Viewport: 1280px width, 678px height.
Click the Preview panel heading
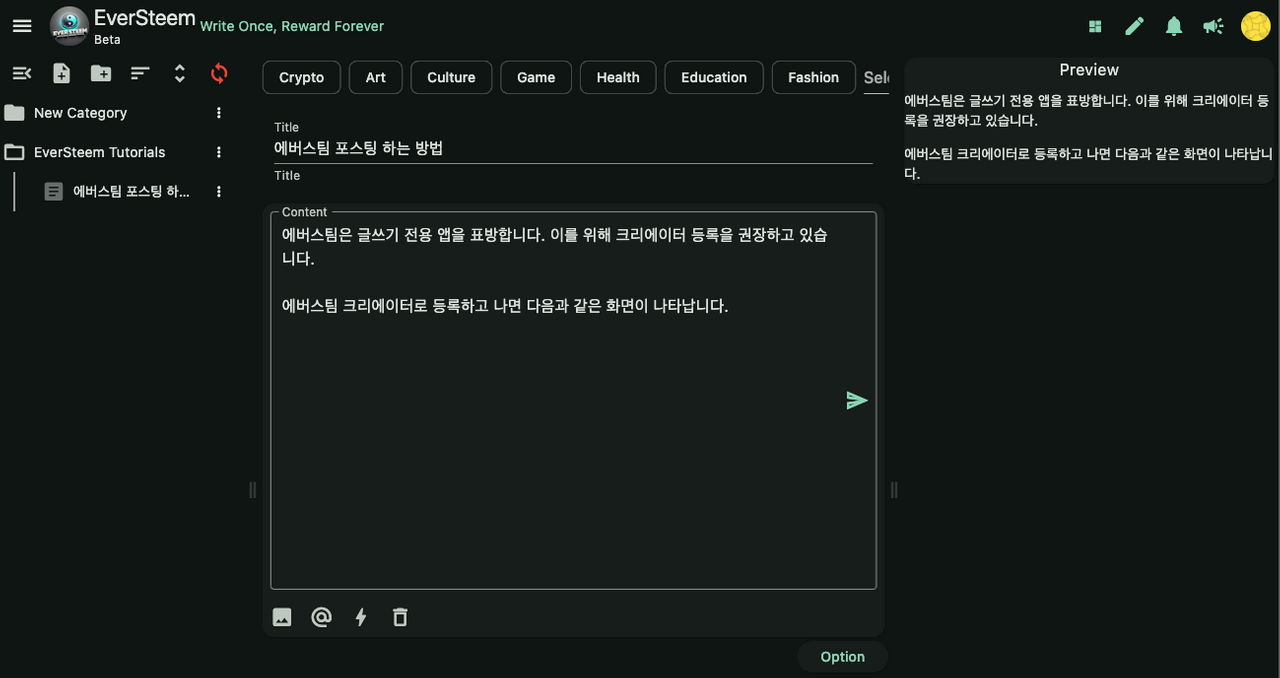click(1089, 70)
